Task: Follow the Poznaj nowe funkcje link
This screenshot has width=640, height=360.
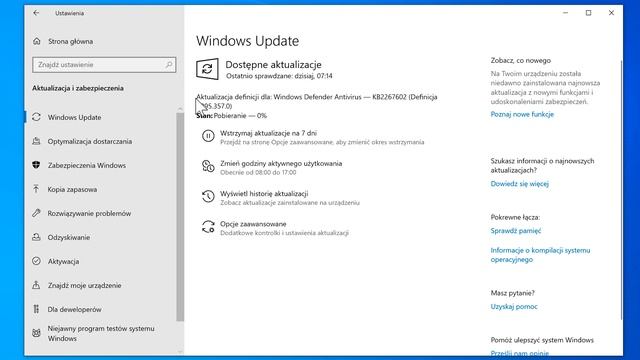Action: tap(522, 114)
